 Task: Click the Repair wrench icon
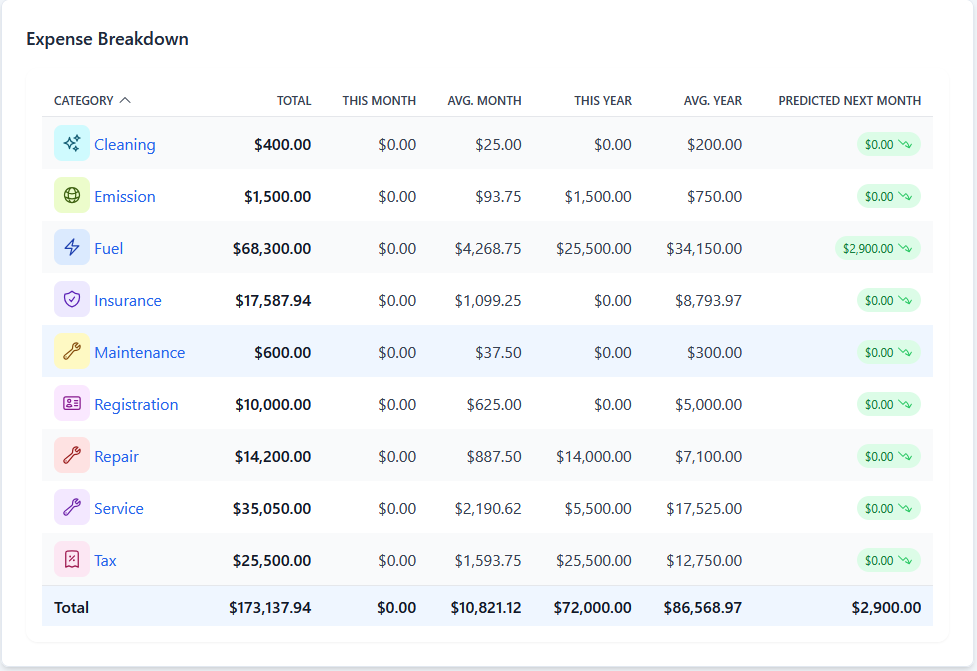tap(72, 456)
